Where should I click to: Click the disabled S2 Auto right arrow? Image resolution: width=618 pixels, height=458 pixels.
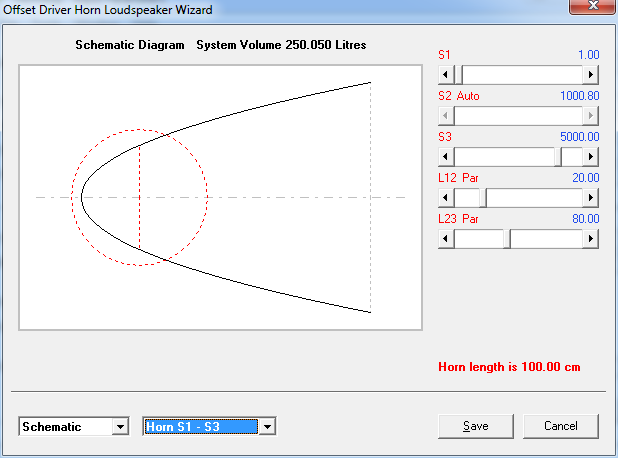pyautogui.click(x=590, y=115)
